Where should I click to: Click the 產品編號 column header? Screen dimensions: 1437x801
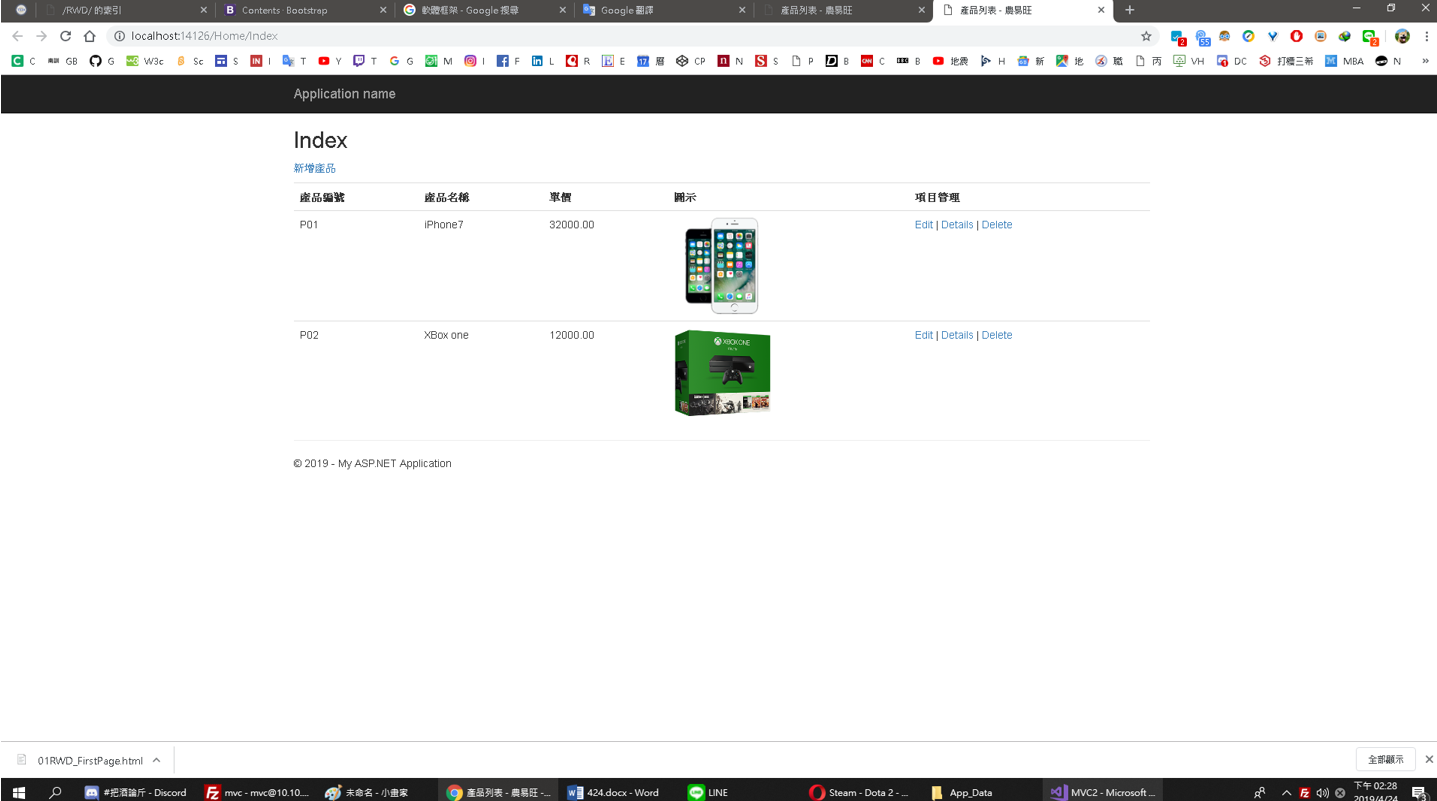tap(322, 197)
